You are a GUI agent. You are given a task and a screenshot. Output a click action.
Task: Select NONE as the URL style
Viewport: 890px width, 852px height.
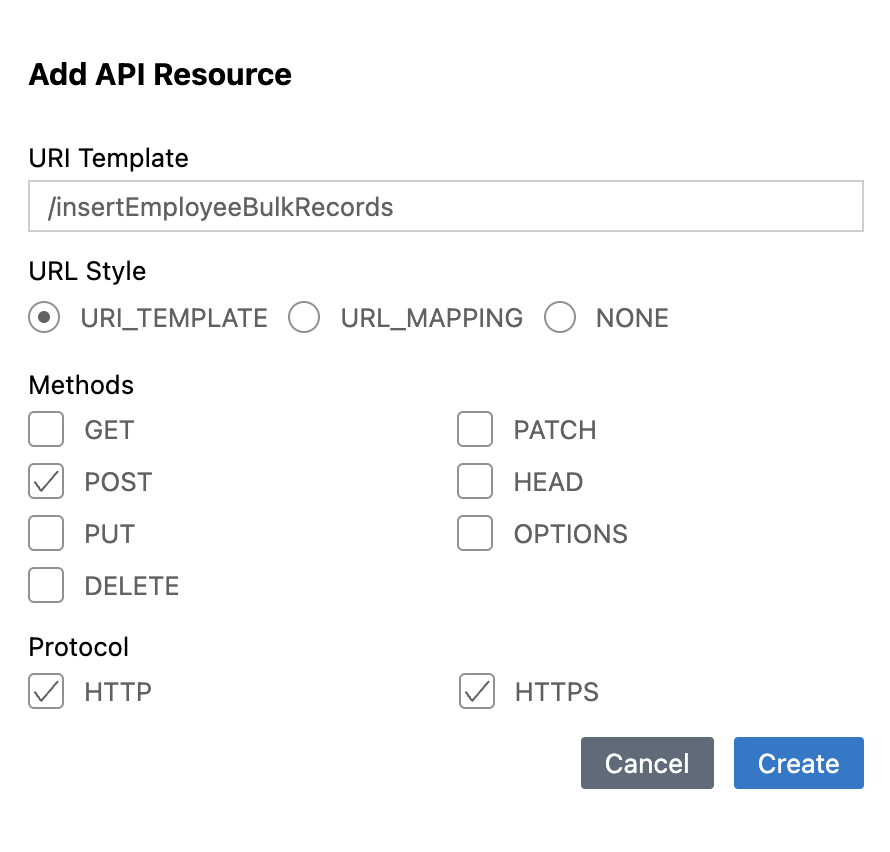point(560,318)
